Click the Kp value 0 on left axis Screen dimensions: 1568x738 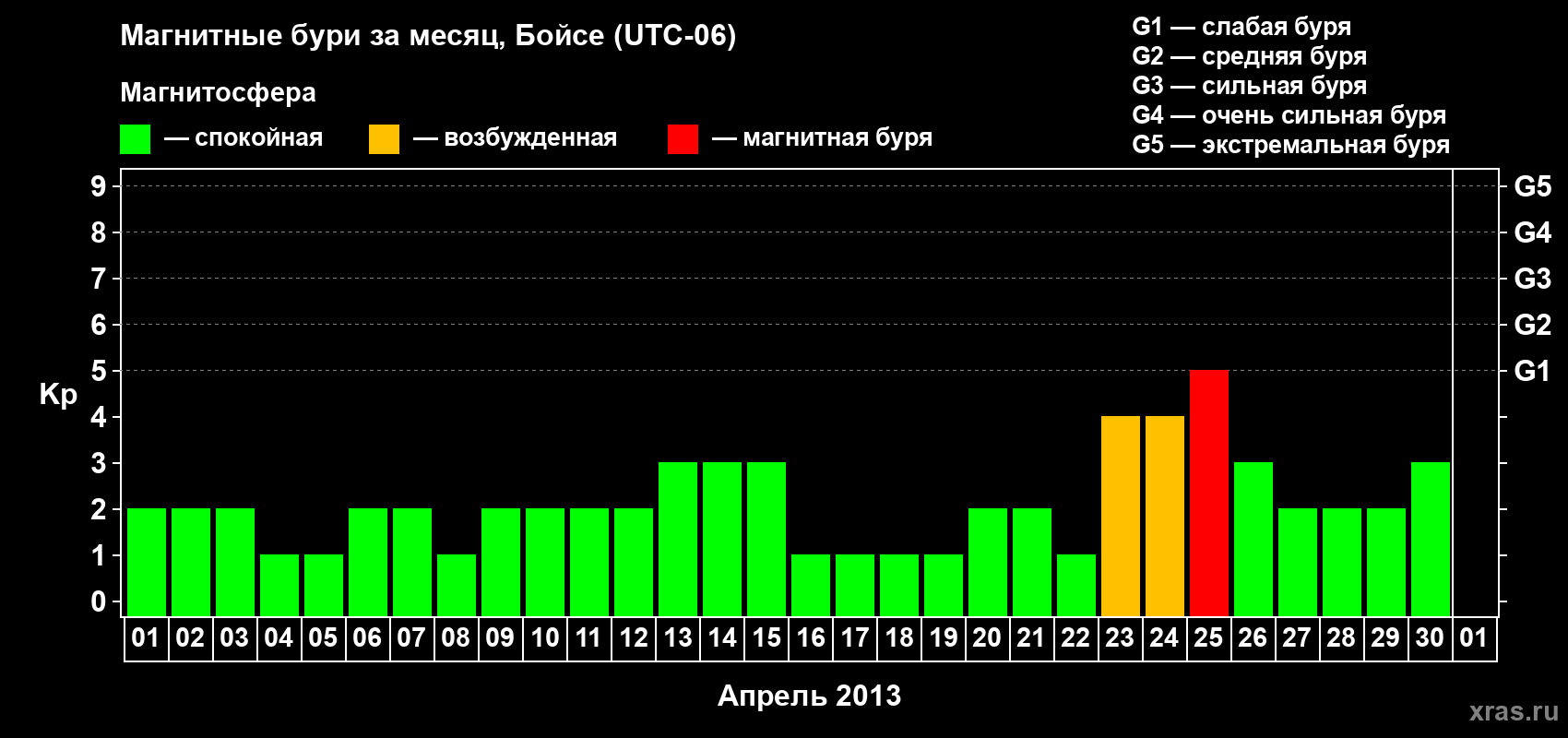(x=99, y=601)
